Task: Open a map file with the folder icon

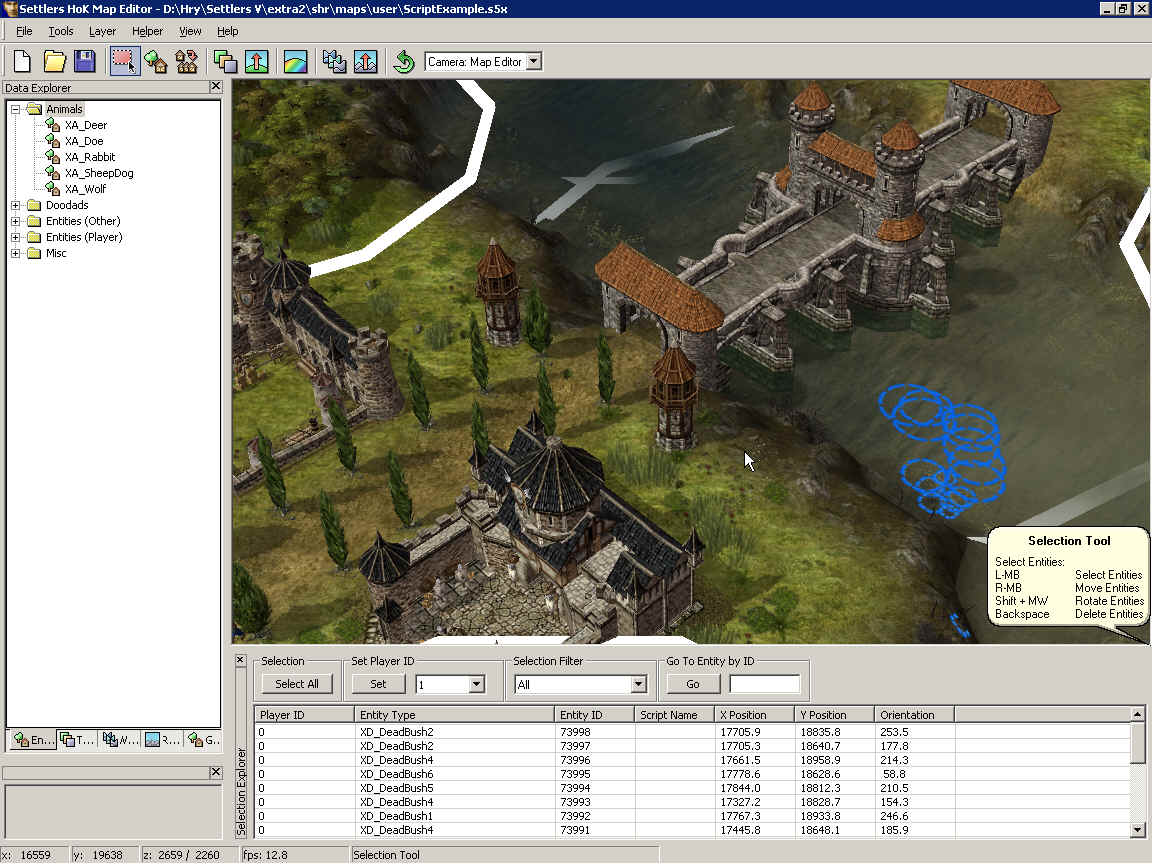Action: pyautogui.click(x=54, y=62)
